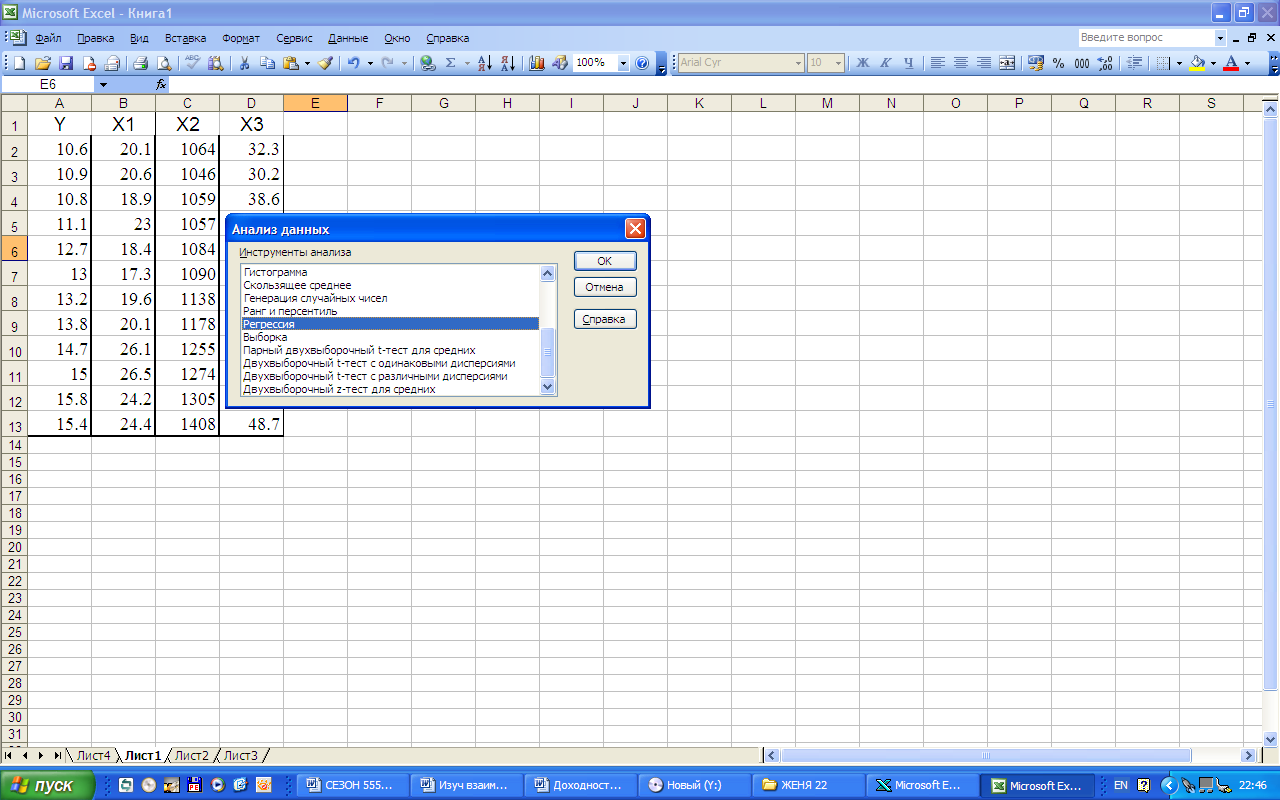Screen dimensions: 1280x800
Task: Undo the last action
Action: click(354, 63)
